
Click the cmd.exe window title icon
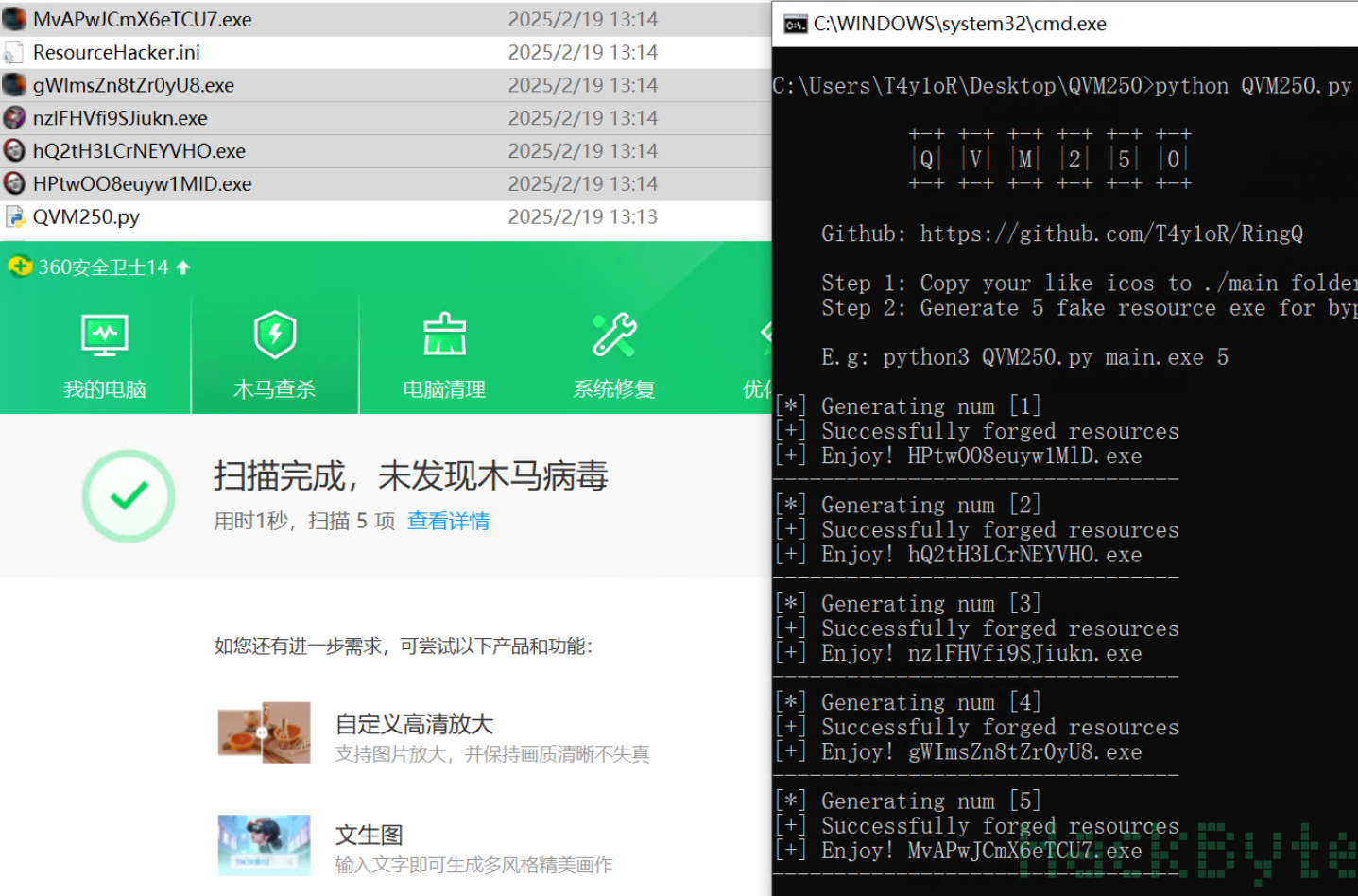pos(796,24)
